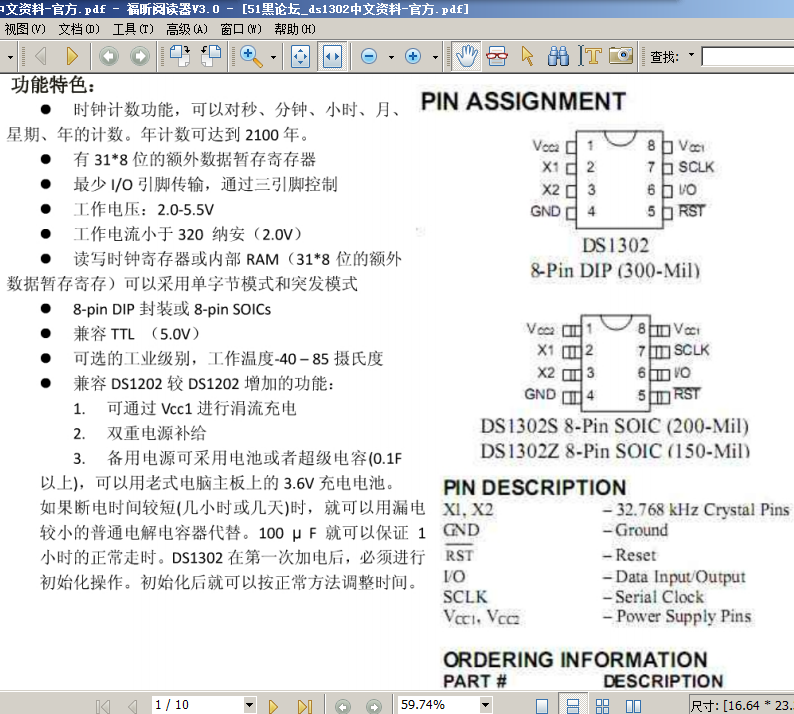Go to next page in status bar
The width and height of the screenshot is (794, 714).
(x=273, y=706)
